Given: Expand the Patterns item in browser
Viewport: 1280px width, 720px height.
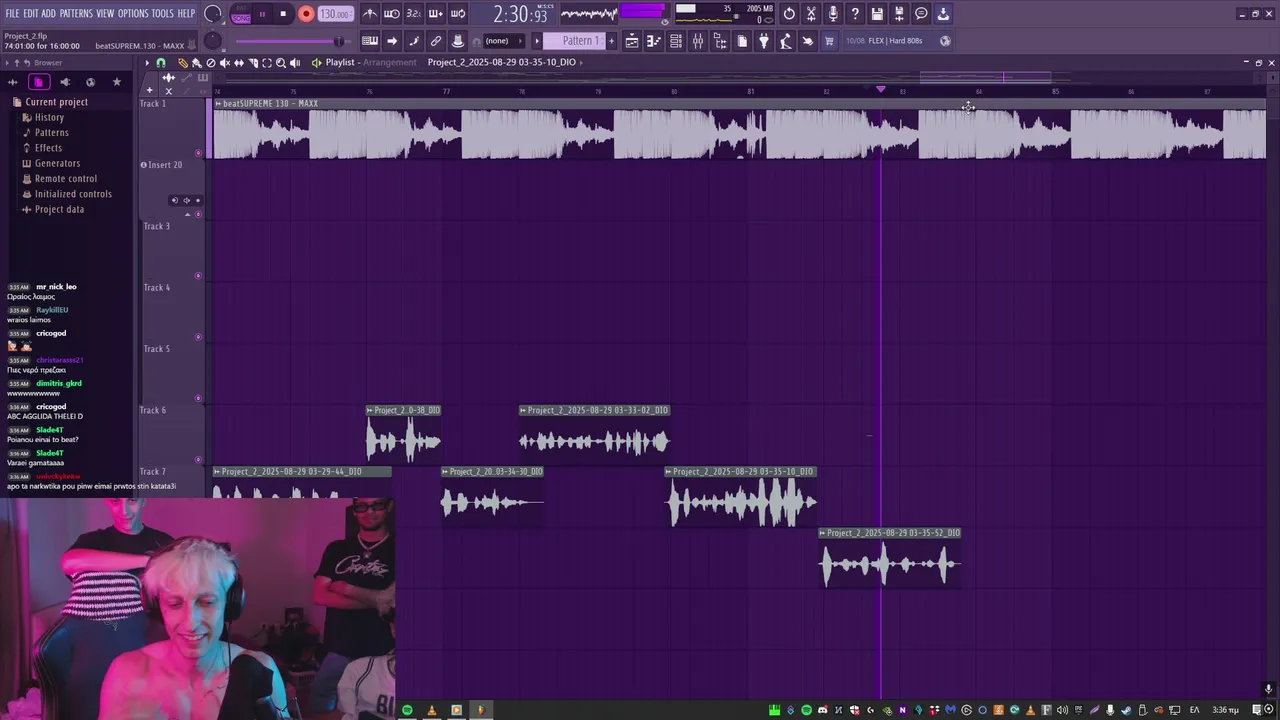Looking at the screenshot, I should [52, 132].
